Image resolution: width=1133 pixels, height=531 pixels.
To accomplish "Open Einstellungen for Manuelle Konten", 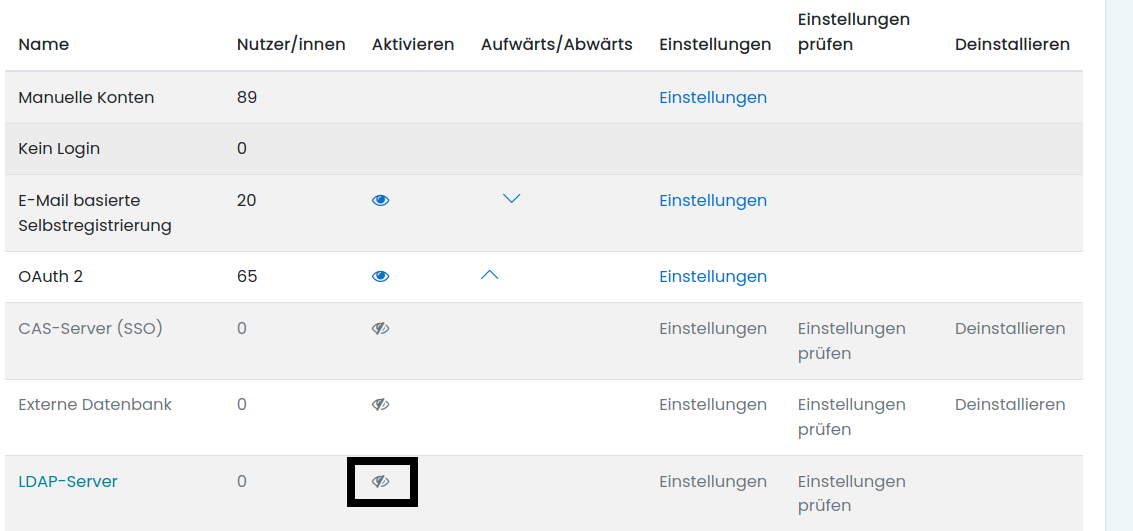I will click(x=712, y=97).
